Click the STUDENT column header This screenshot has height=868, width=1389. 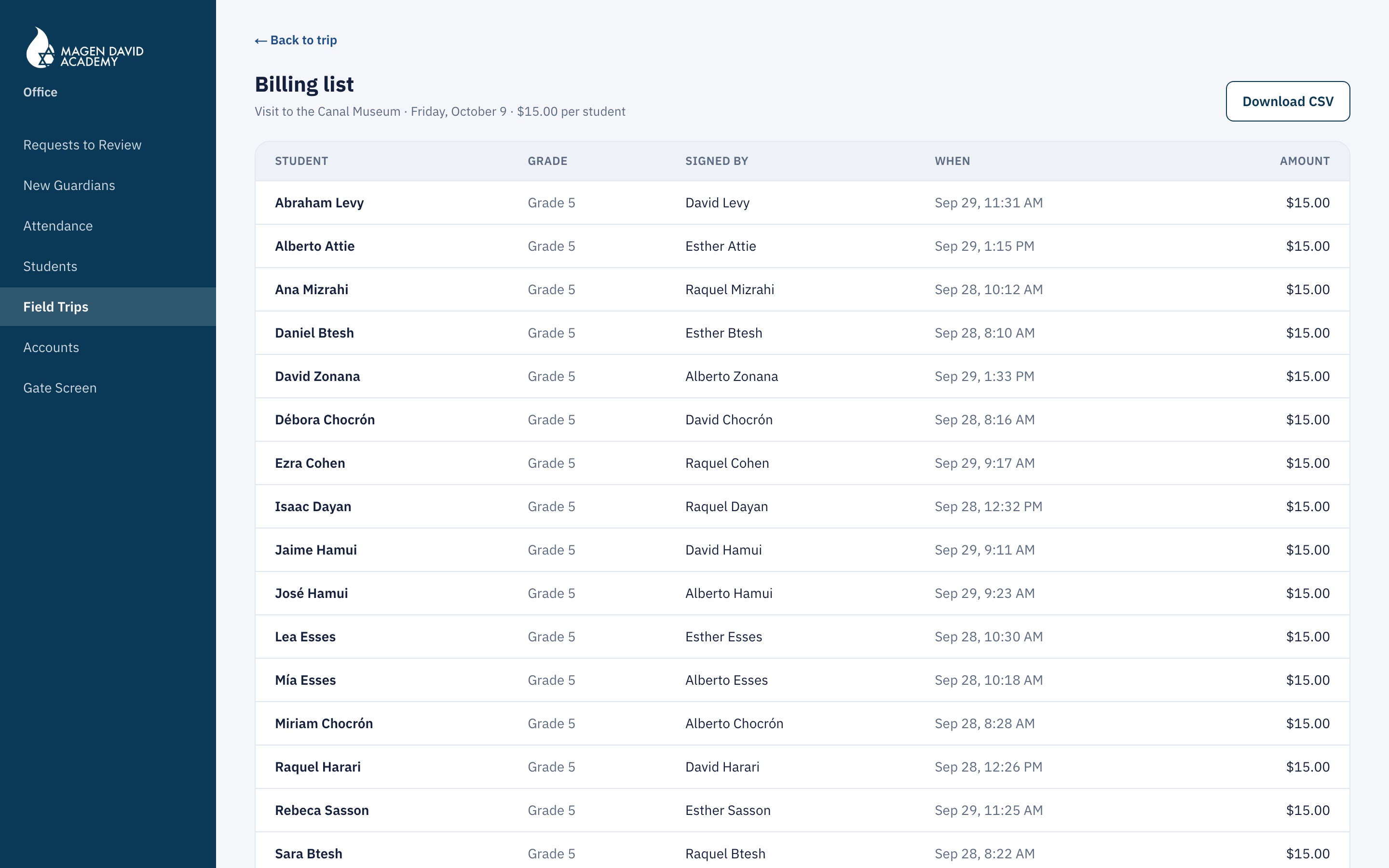301,162
